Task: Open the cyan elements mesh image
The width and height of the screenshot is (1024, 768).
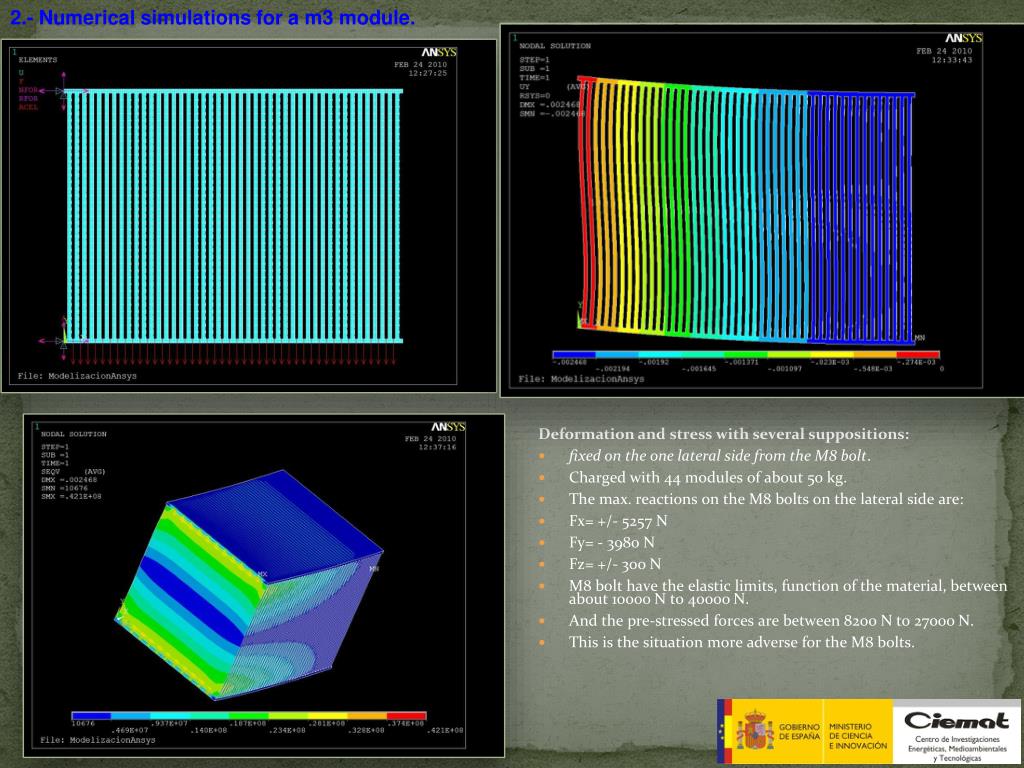Action: (x=235, y=215)
